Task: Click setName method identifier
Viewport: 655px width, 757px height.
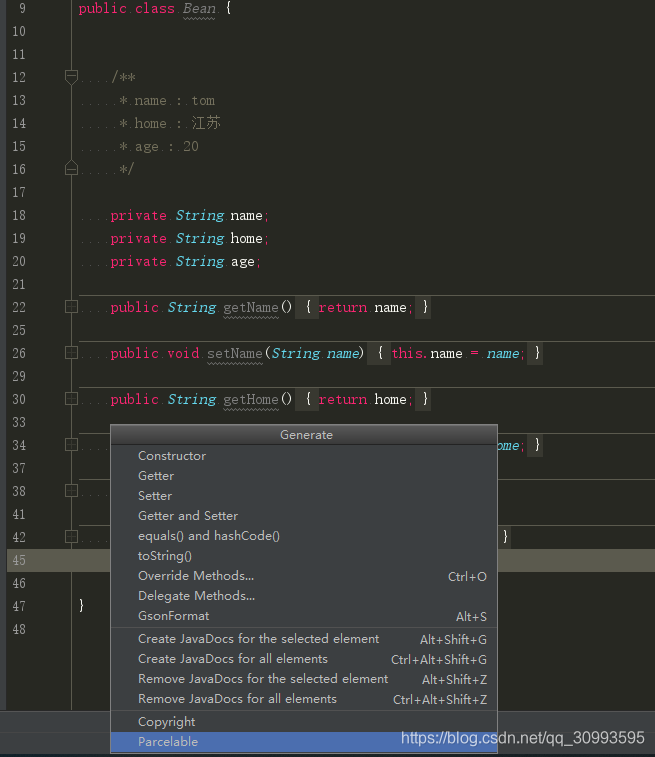Action: (x=235, y=353)
